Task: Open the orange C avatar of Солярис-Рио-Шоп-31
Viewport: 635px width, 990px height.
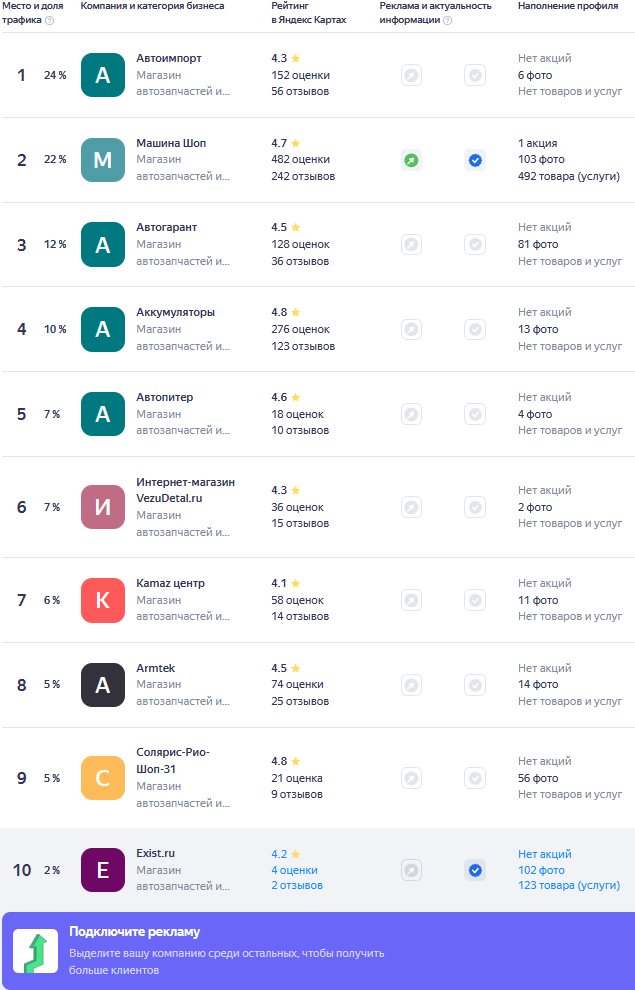Action: click(103, 778)
